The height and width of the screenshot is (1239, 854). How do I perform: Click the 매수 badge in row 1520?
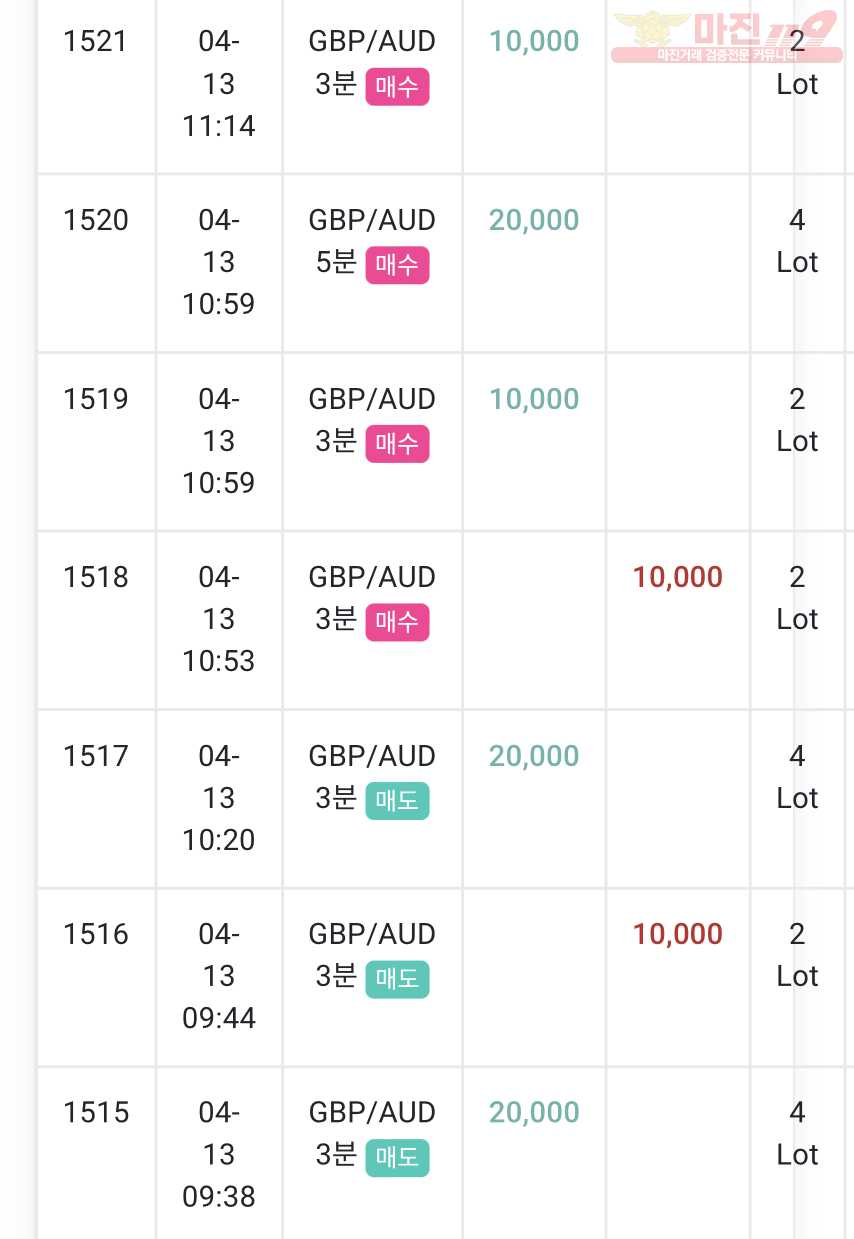[x=397, y=266]
